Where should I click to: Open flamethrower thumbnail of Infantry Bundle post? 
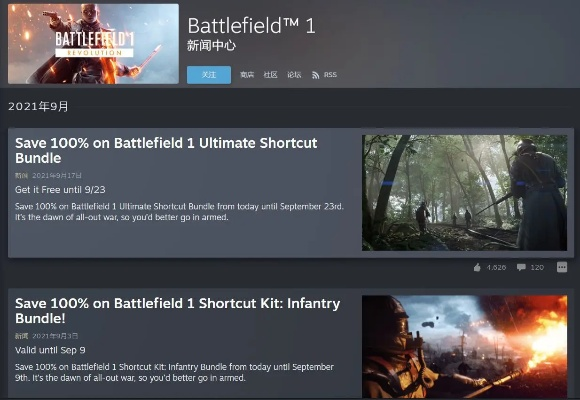(465, 347)
